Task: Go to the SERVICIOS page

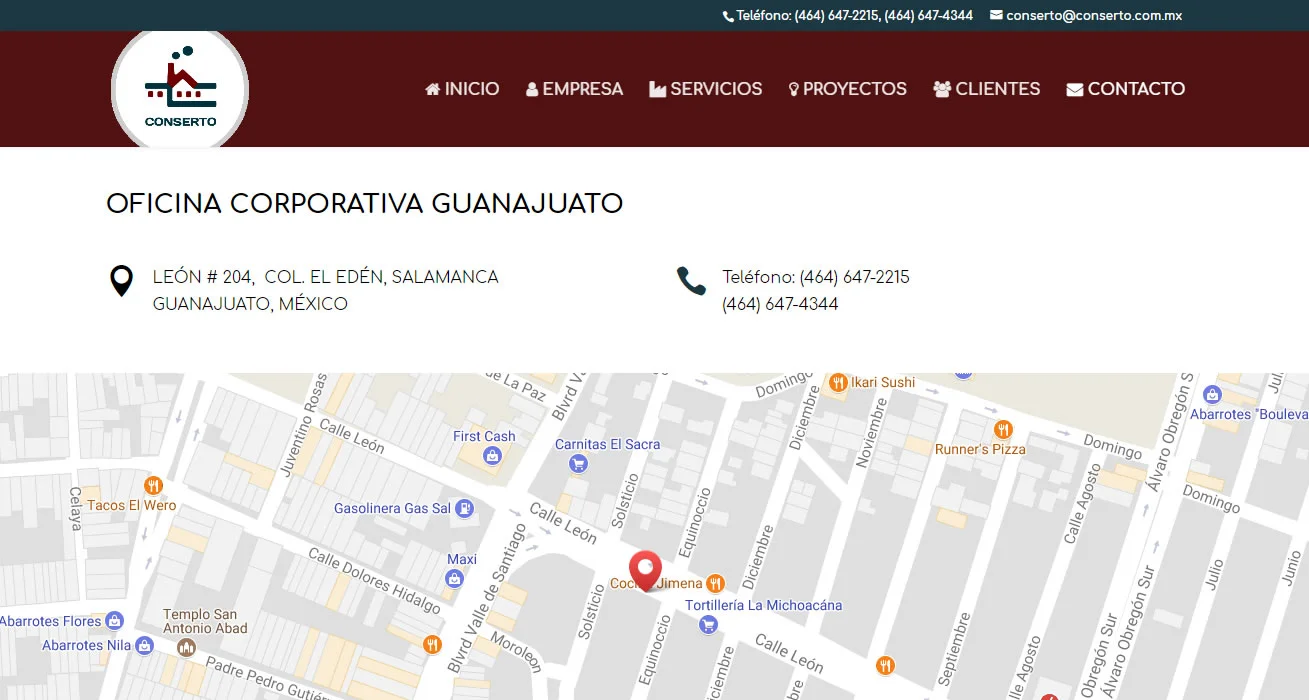Action: click(x=706, y=89)
